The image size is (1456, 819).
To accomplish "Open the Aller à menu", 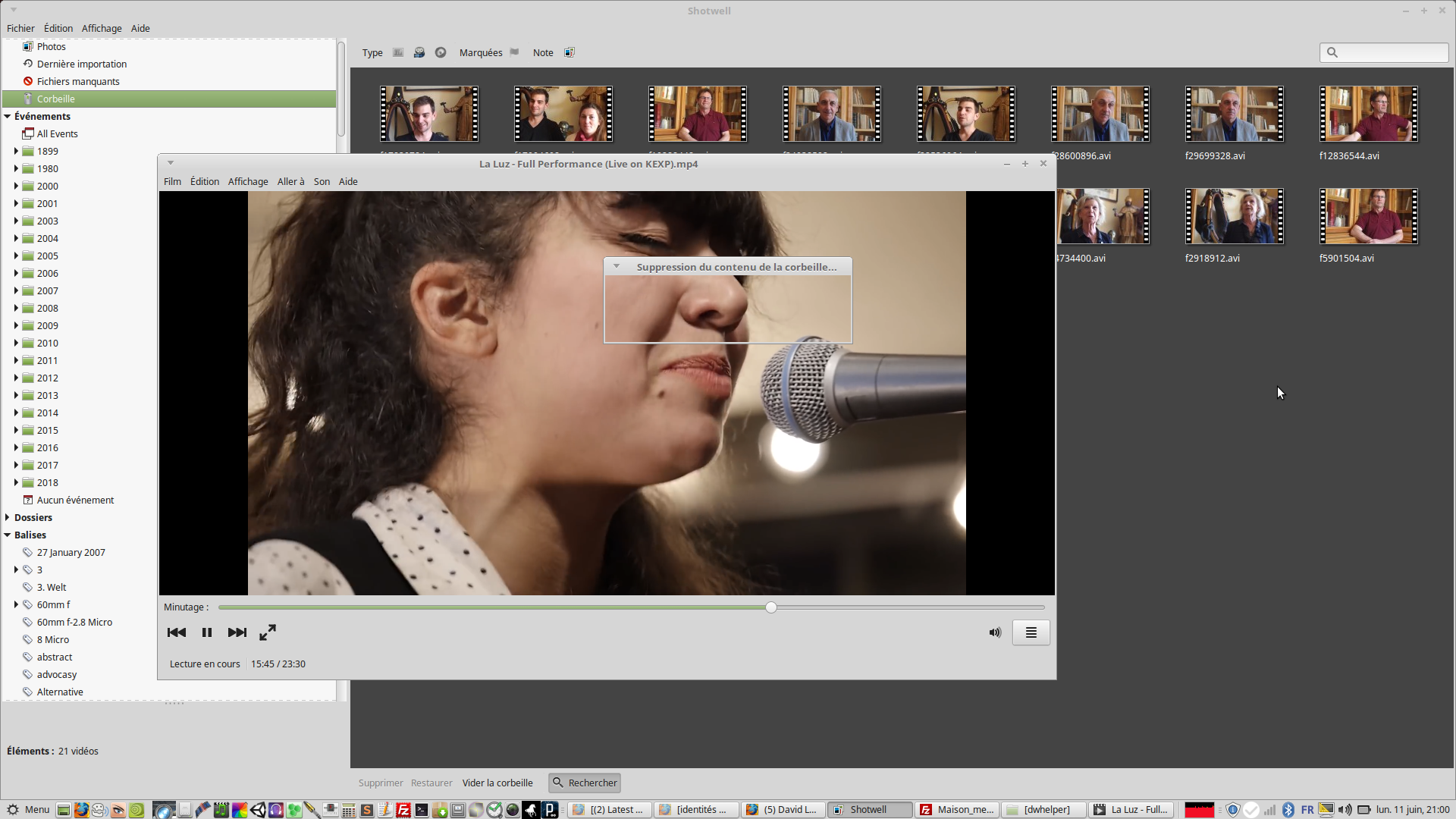I will pyautogui.click(x=290, y=181).
